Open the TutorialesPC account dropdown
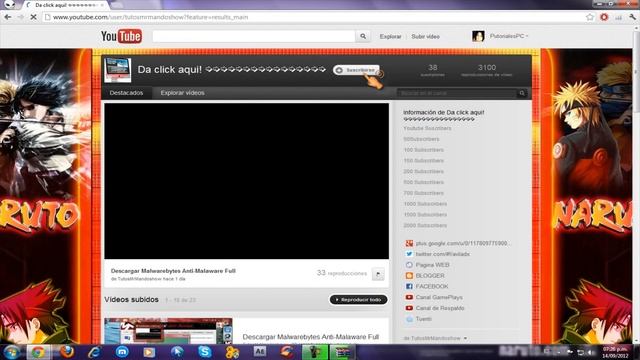 click(x=509, y=36)
